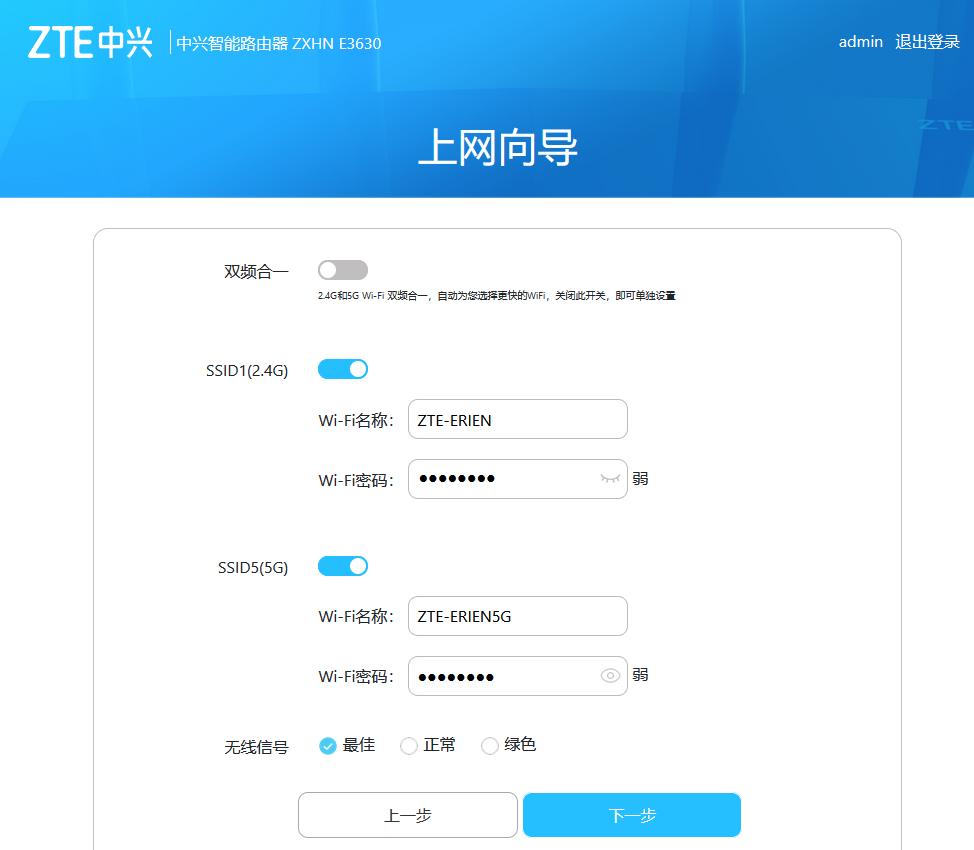
Task: Disable the SSID1(2.4G) switch
Action: tap(343, 368)
